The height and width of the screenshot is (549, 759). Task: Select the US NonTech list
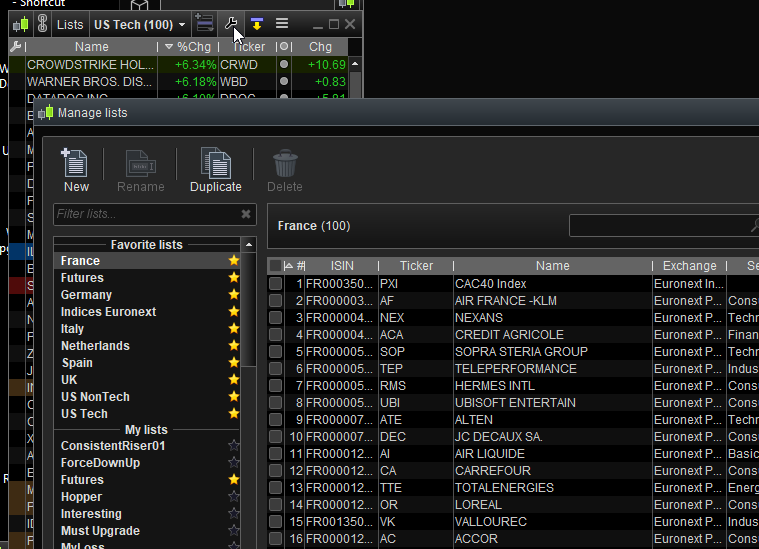tap(147, 396)
